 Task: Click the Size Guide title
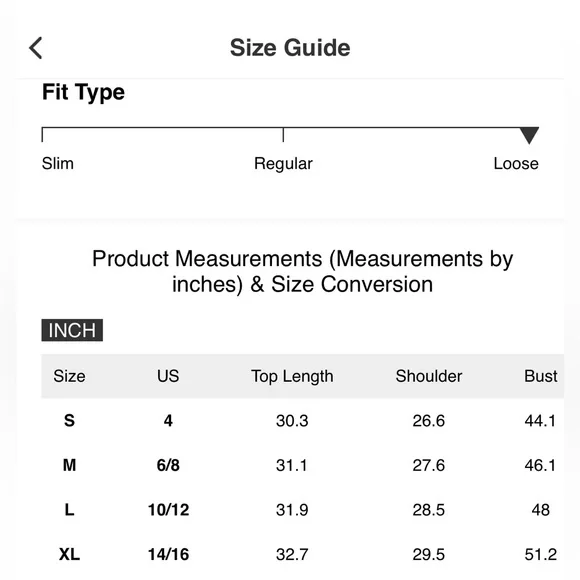290,48
